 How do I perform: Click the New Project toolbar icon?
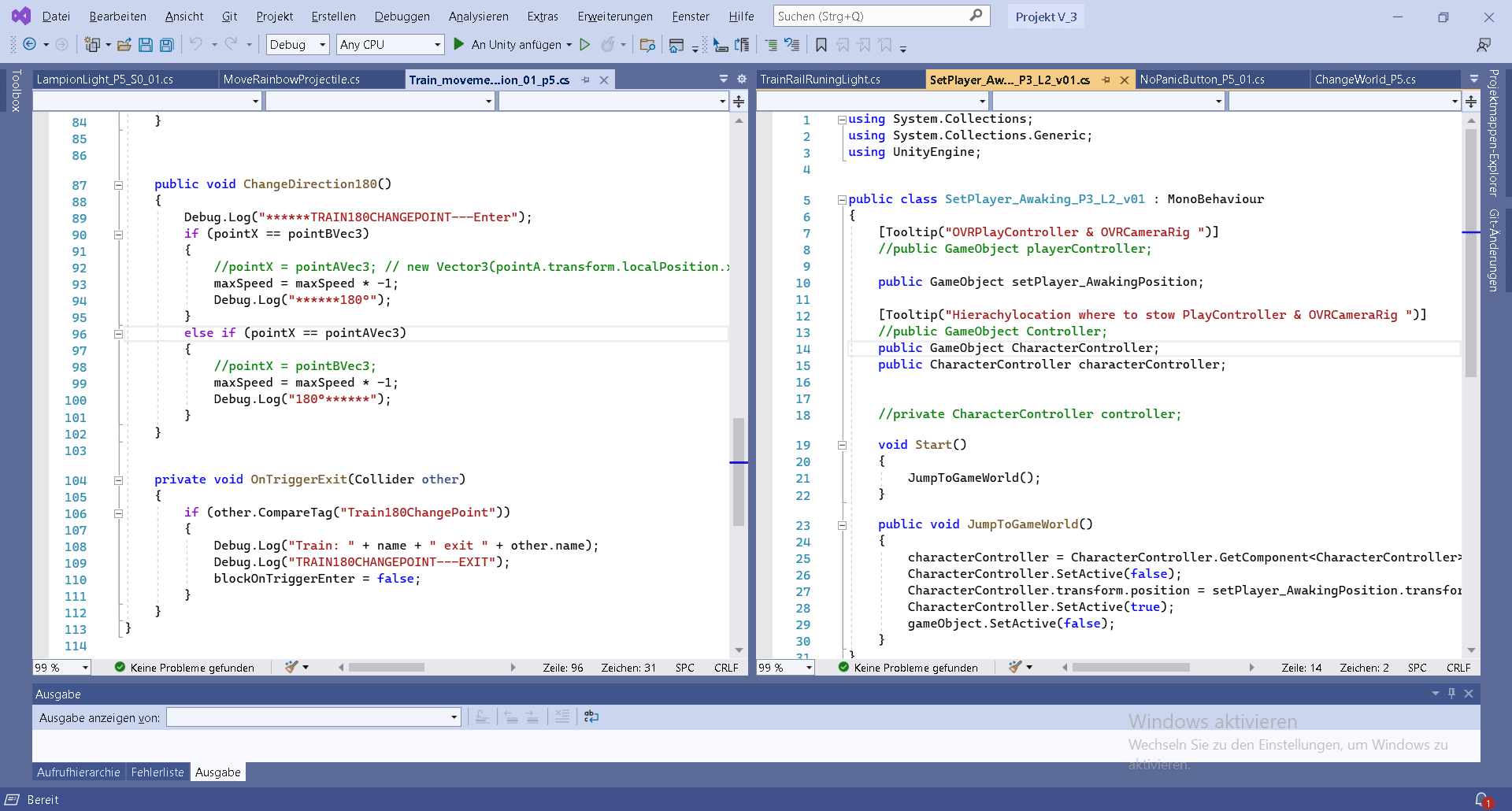pos(92,45)
